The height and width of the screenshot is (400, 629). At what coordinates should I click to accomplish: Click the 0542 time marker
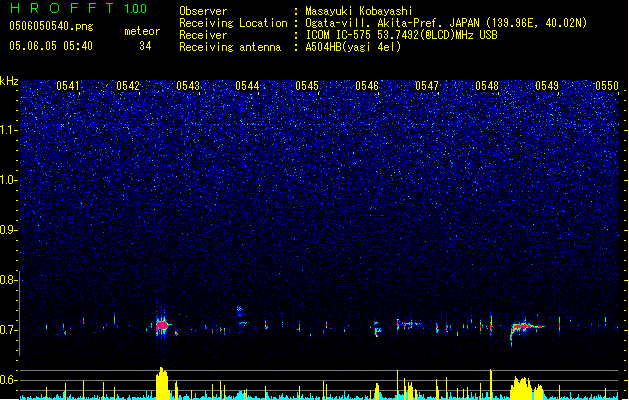coord(128,86)
